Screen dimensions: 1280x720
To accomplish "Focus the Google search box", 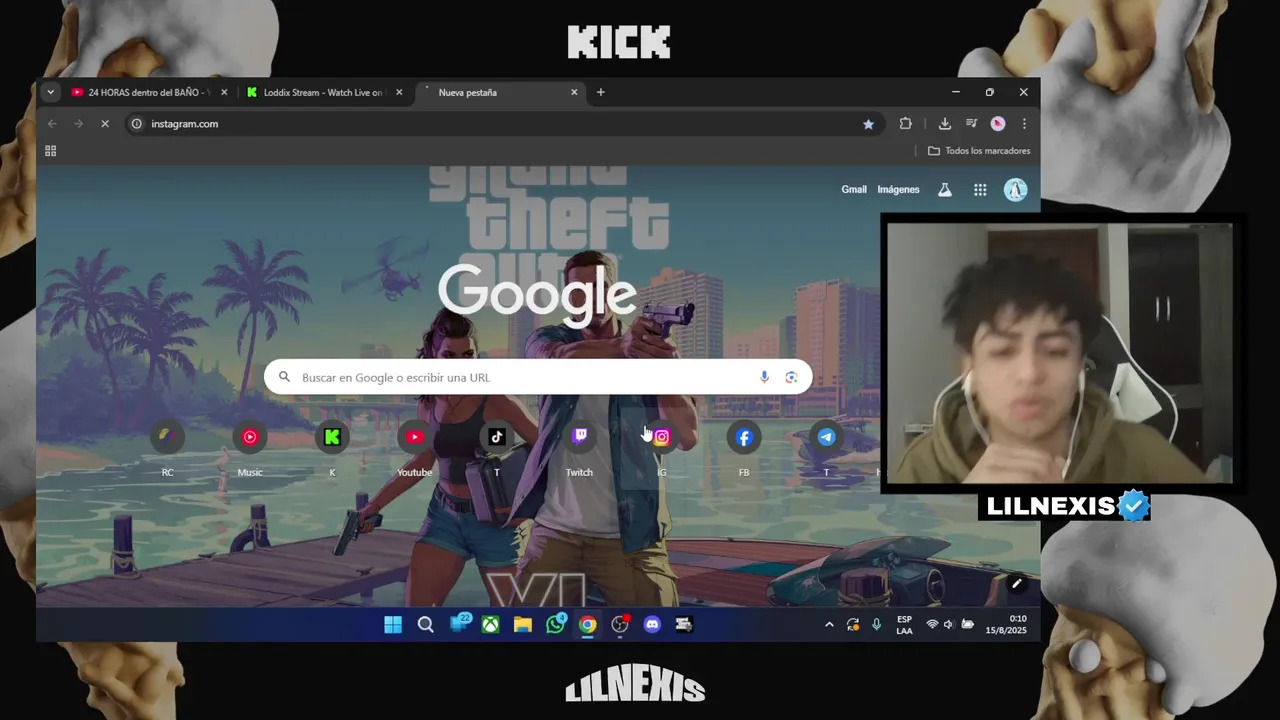I will pos(538,377).
